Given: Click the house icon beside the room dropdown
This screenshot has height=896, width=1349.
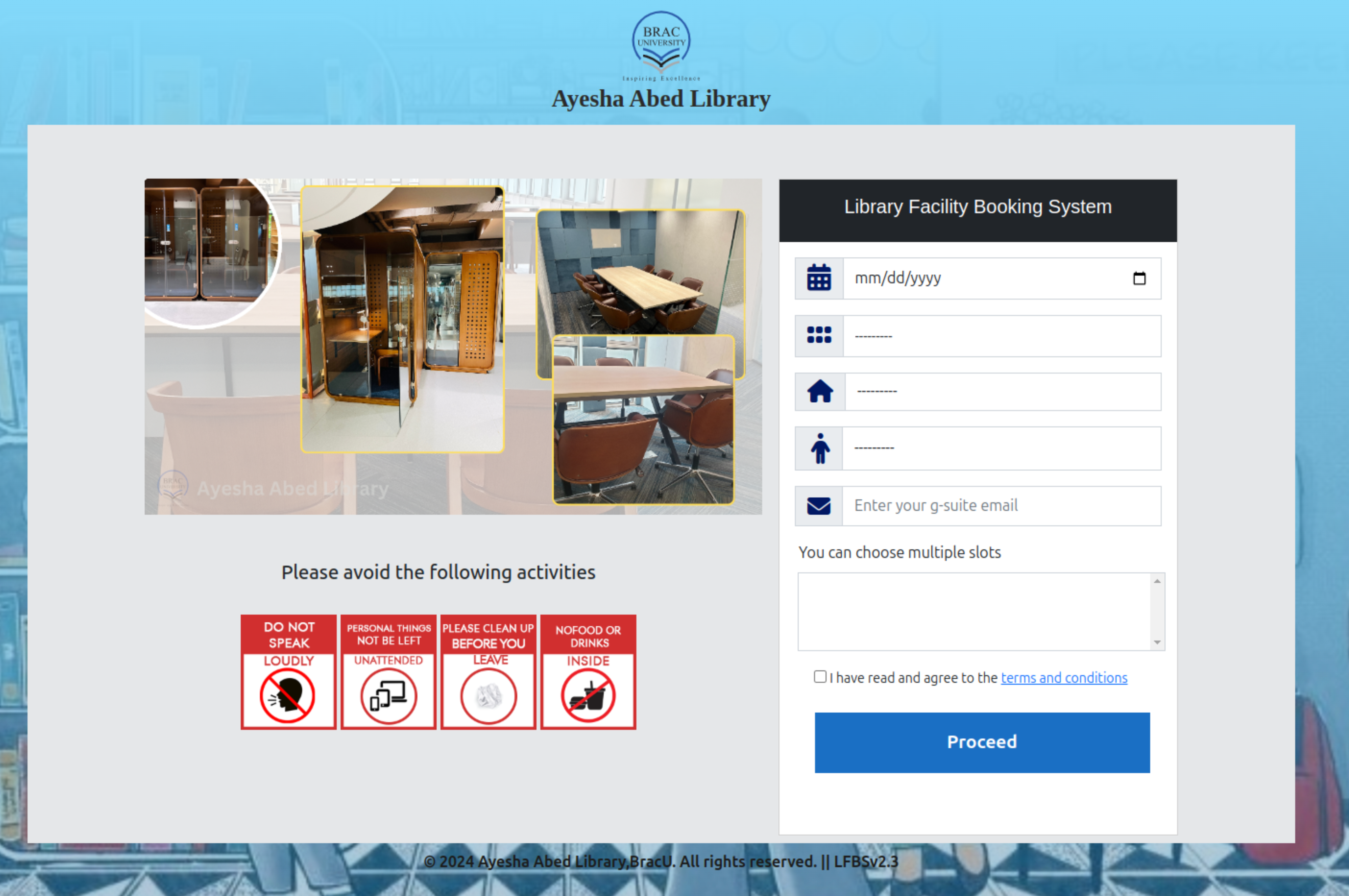Looking at the screenshot, I should [820, 391].
